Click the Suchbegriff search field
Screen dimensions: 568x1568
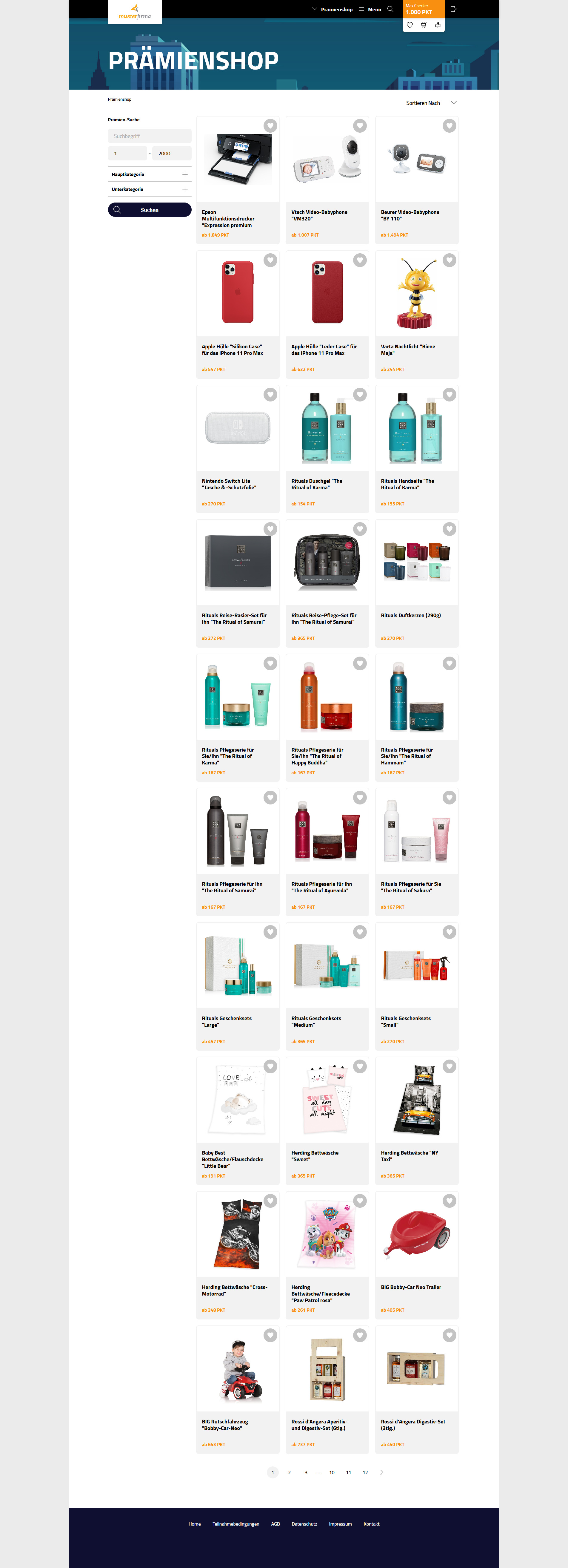click(x=150, y=136)
